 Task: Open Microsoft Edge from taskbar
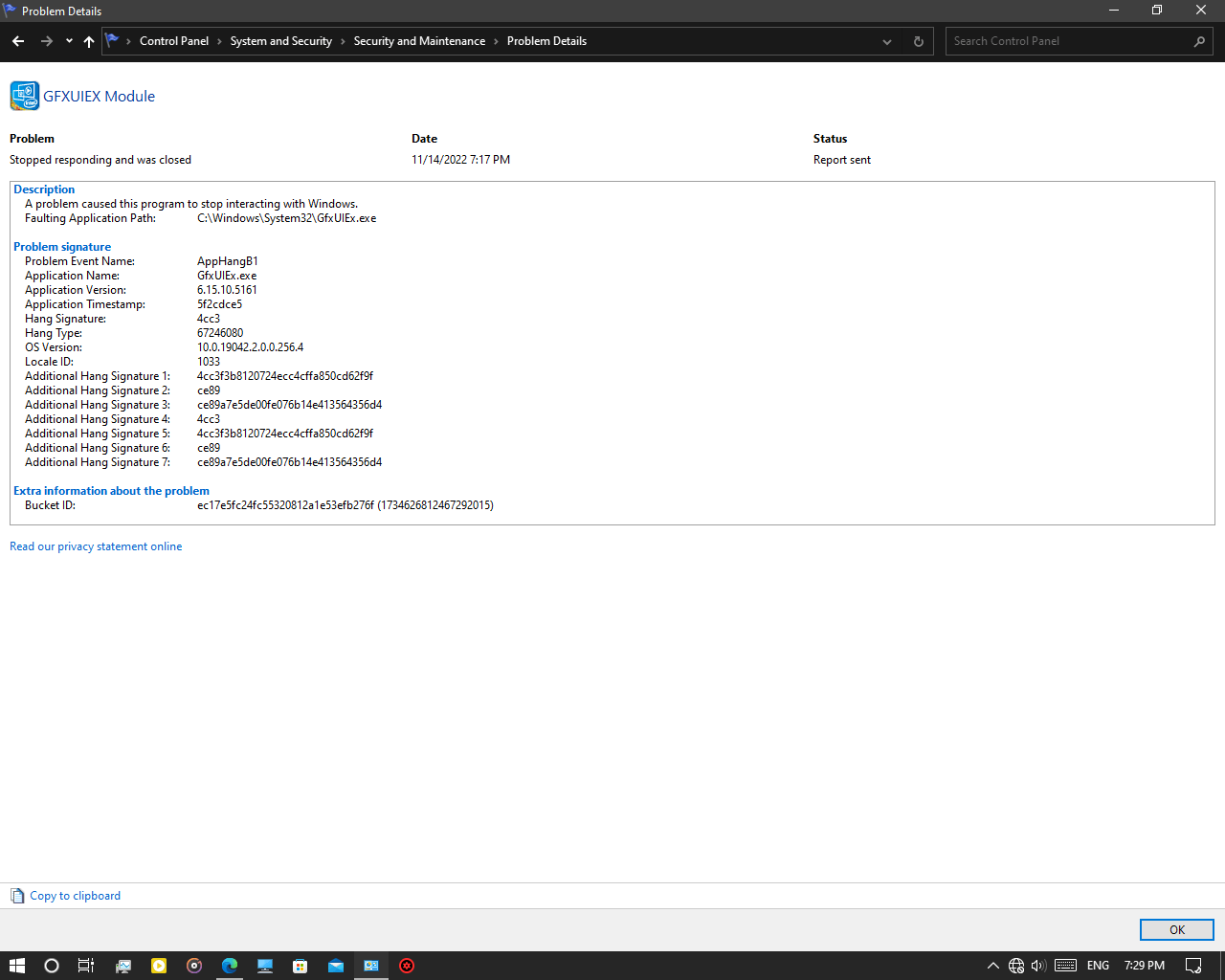230,966
